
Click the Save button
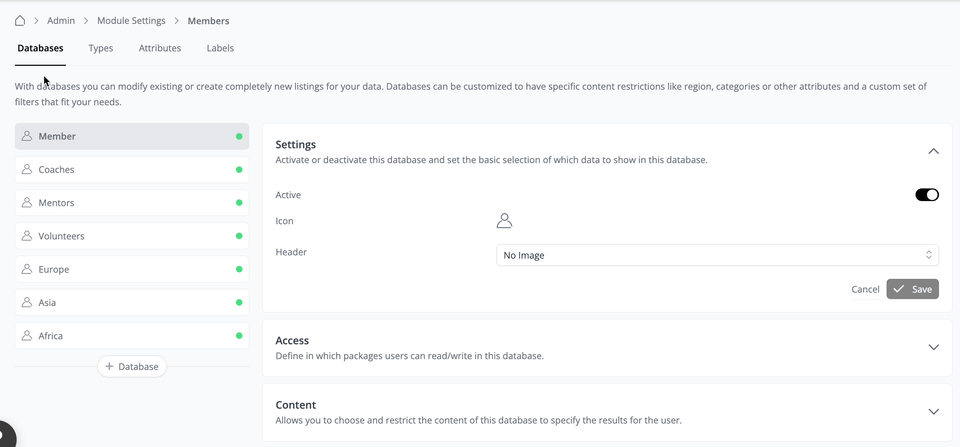[x=912, y=289]
